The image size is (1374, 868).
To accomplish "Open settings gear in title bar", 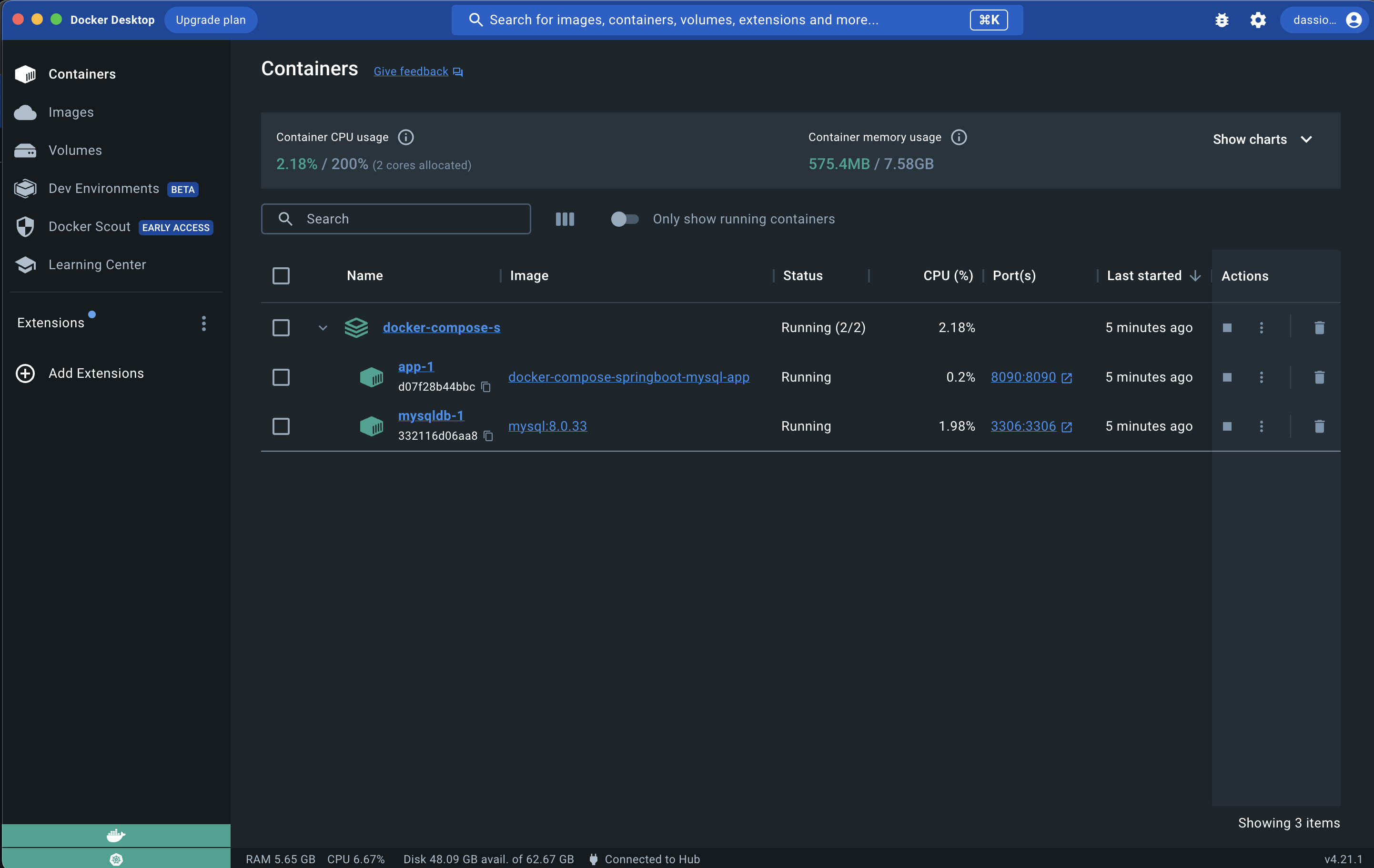I will click(x=1258, y=20).
